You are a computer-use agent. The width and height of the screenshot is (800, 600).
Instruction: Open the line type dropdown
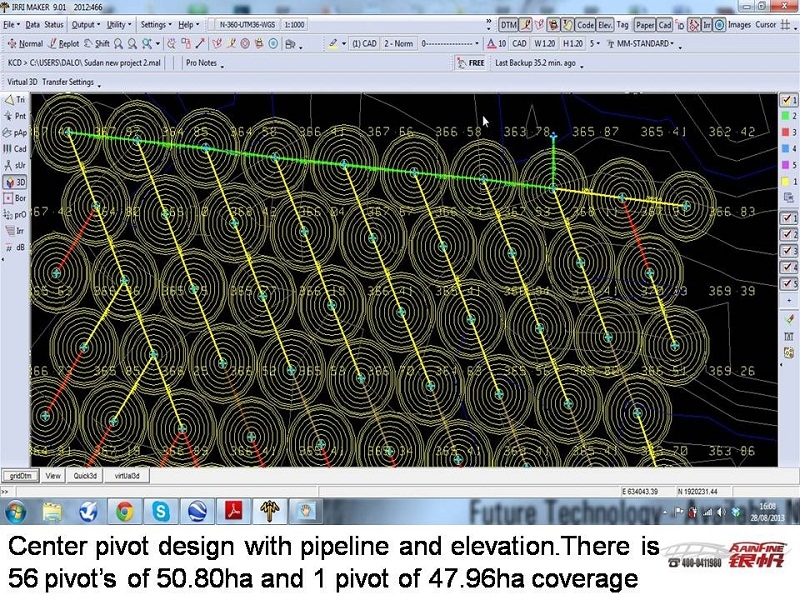[450, 44]
